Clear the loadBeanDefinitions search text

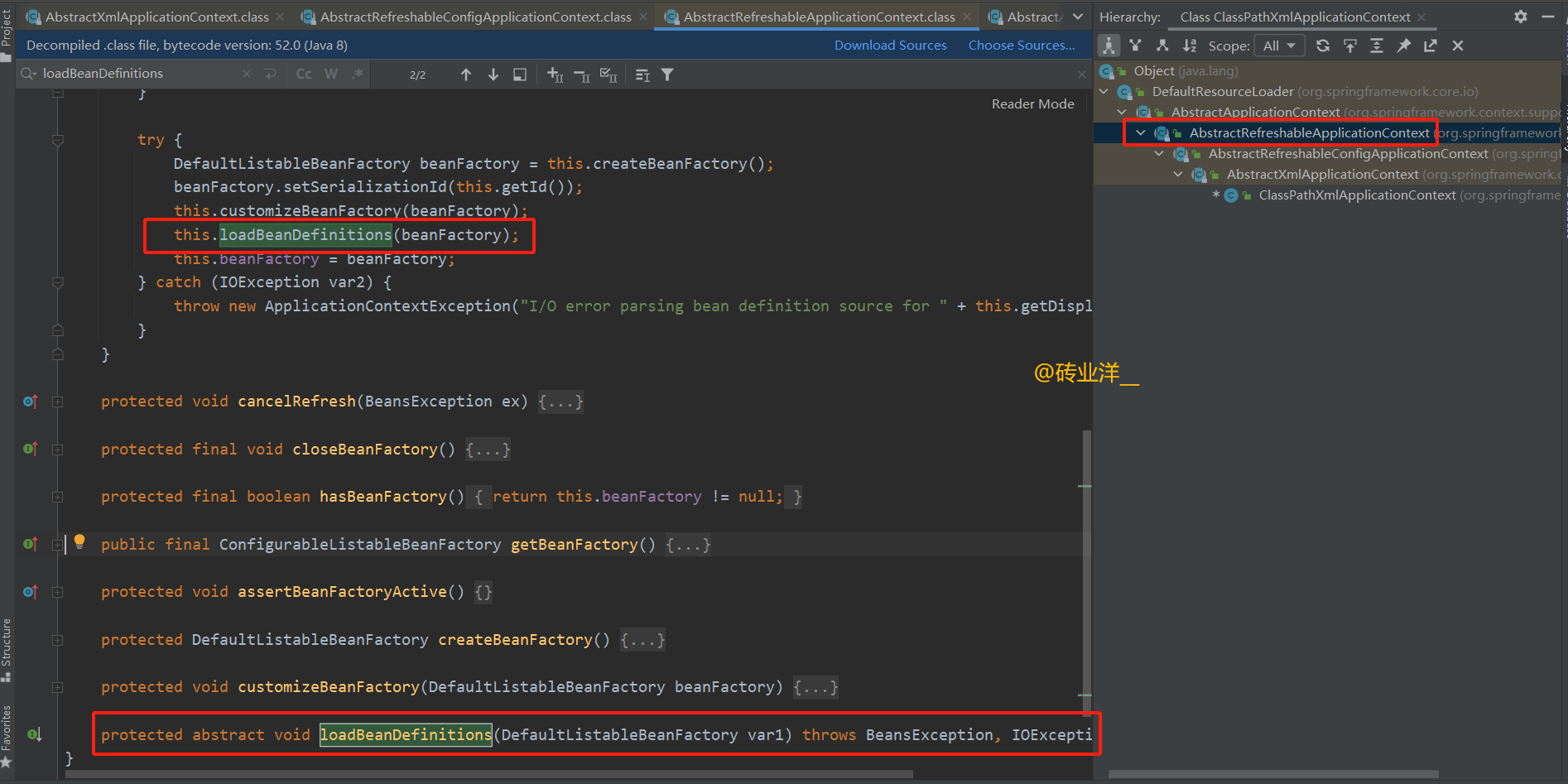tap(247, 74)
